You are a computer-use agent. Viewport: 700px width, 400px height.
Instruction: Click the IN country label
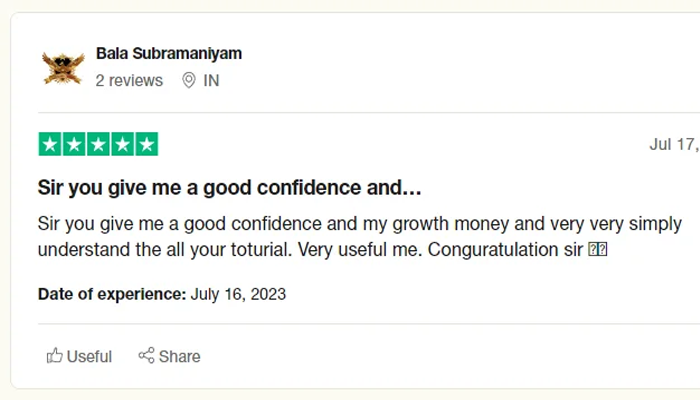pyautogui.click(x=211, y=81)
